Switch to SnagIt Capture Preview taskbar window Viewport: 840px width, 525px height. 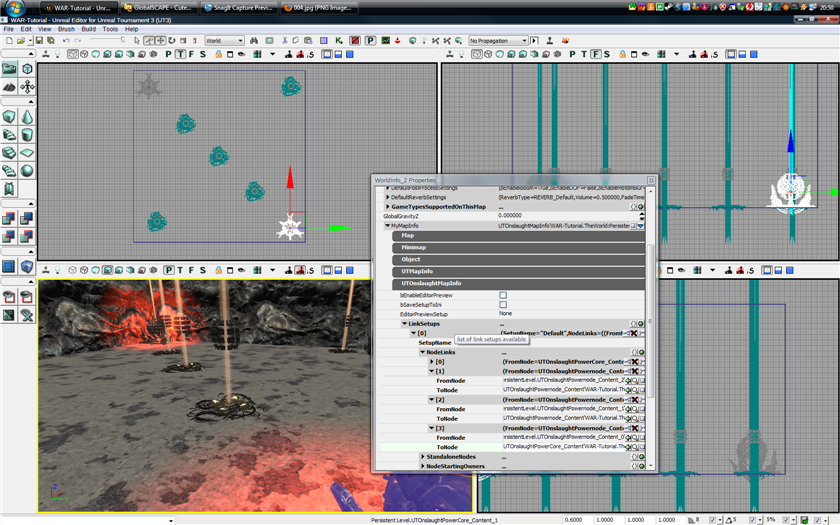point(239,8)
